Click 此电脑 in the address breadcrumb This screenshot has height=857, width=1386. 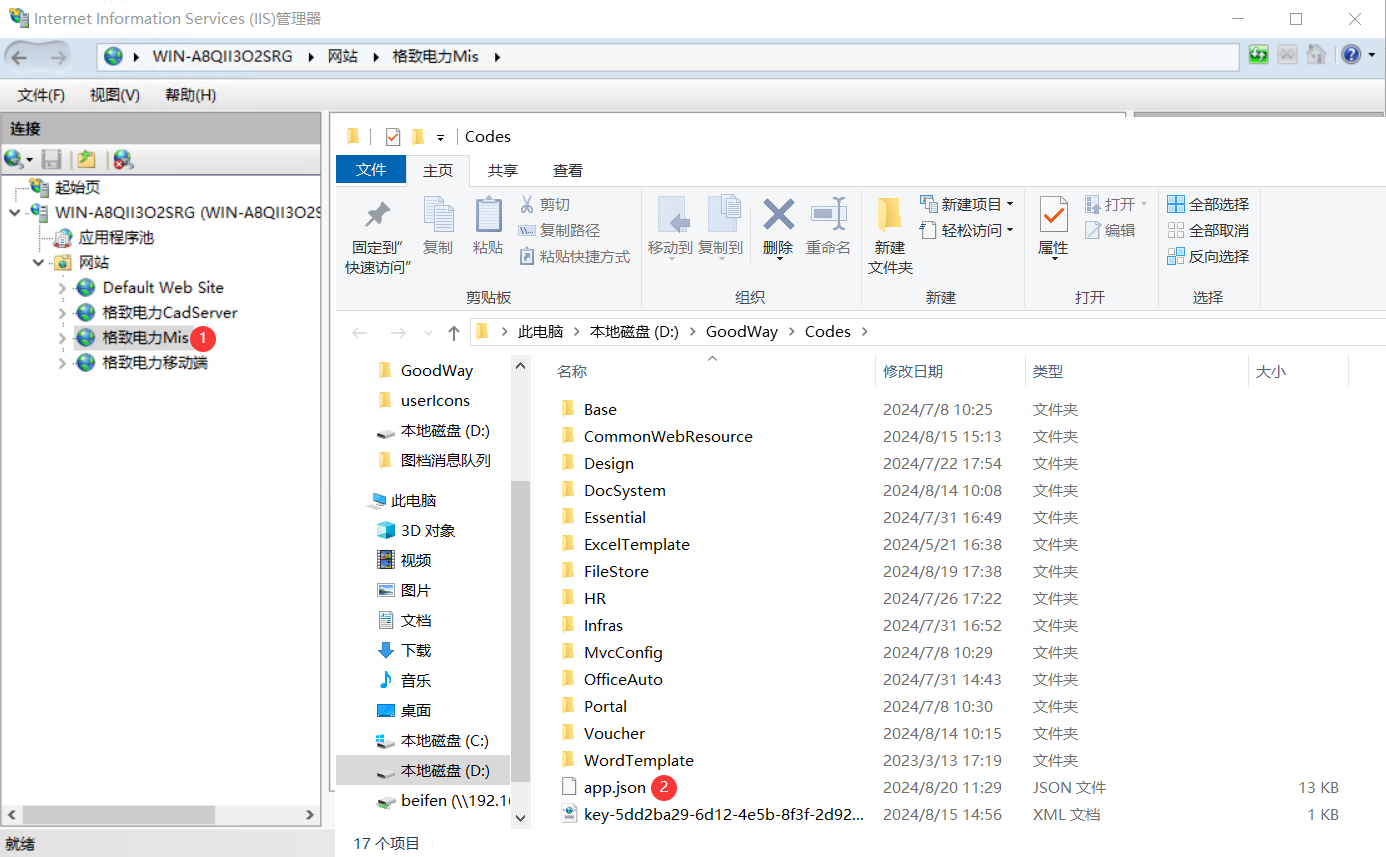click(x=540, y=332)
